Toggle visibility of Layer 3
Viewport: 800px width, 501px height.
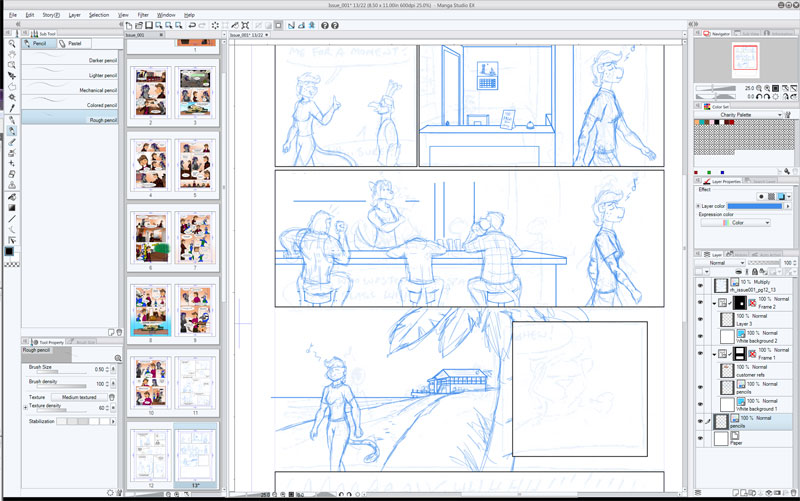(x=701, y=319)
